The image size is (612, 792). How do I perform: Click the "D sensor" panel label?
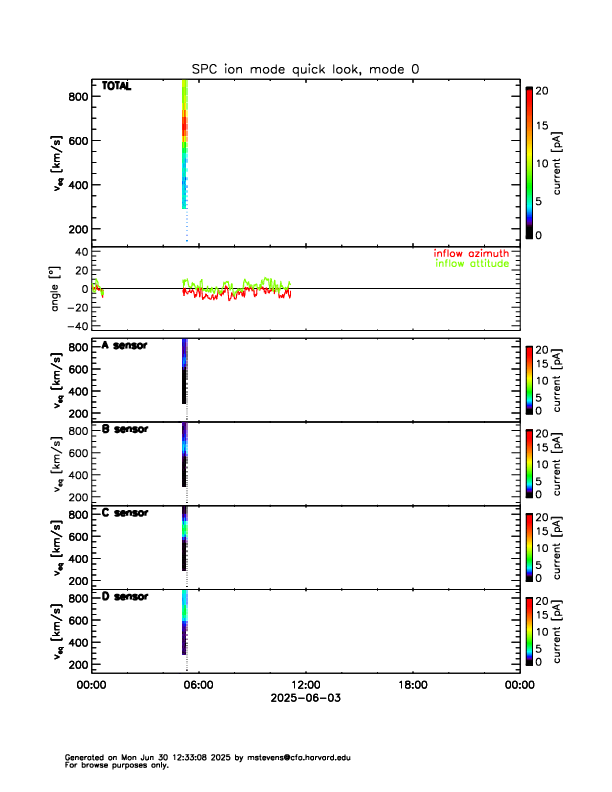point(124,597)
